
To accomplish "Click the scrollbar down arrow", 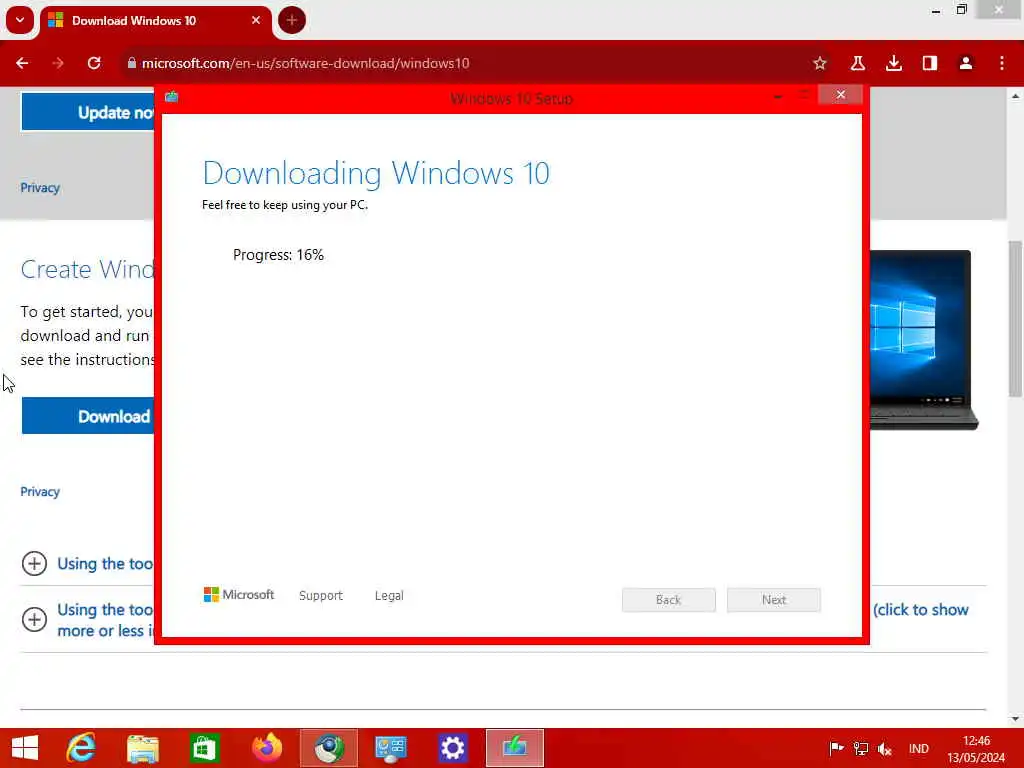I will [x=1015, y=719].
